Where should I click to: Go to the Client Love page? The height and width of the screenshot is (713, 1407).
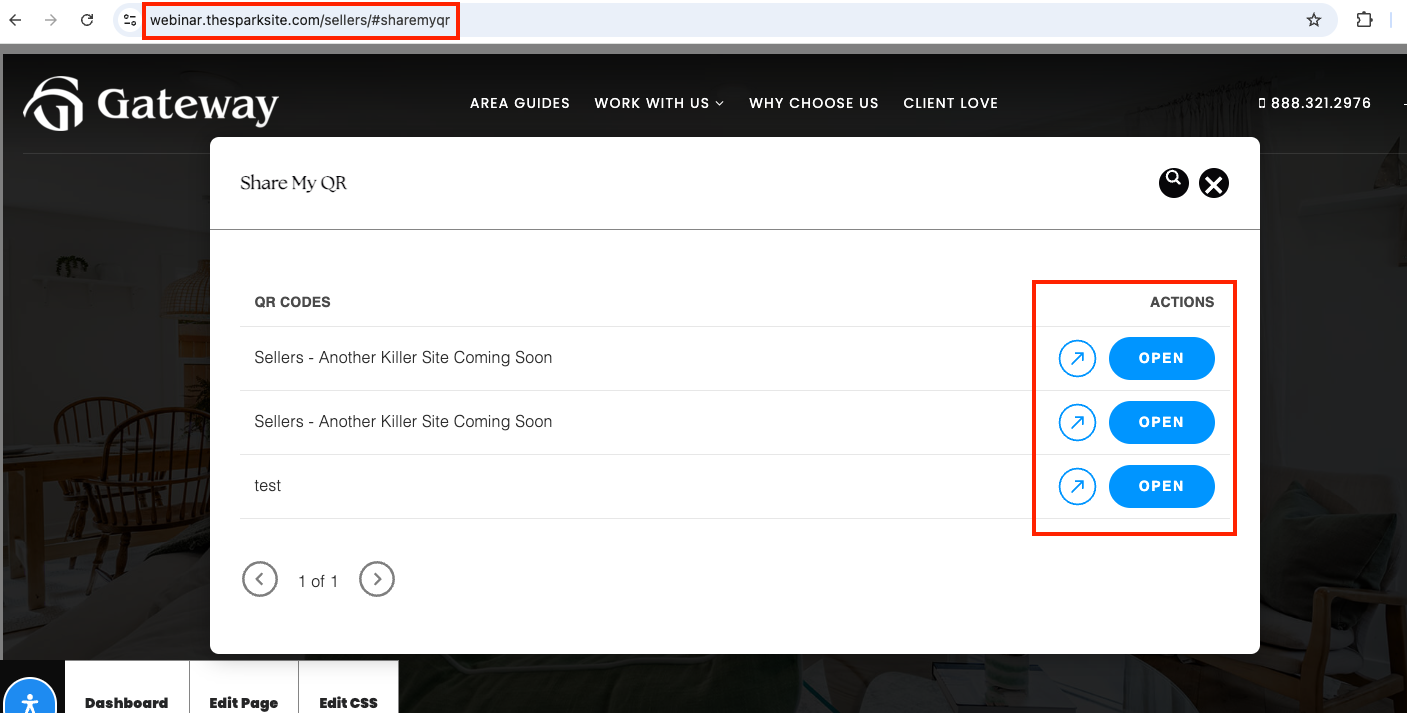tap(951, 103)
